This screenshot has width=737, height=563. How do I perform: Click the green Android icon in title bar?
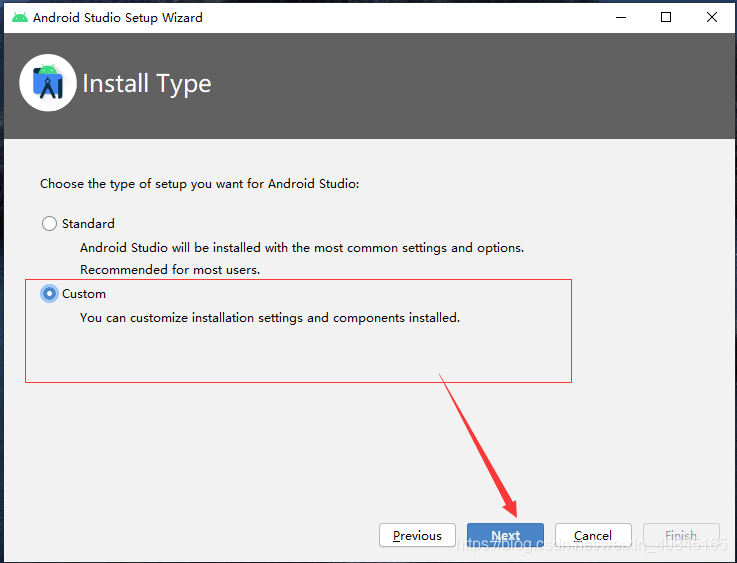click(x=20, y=18)
